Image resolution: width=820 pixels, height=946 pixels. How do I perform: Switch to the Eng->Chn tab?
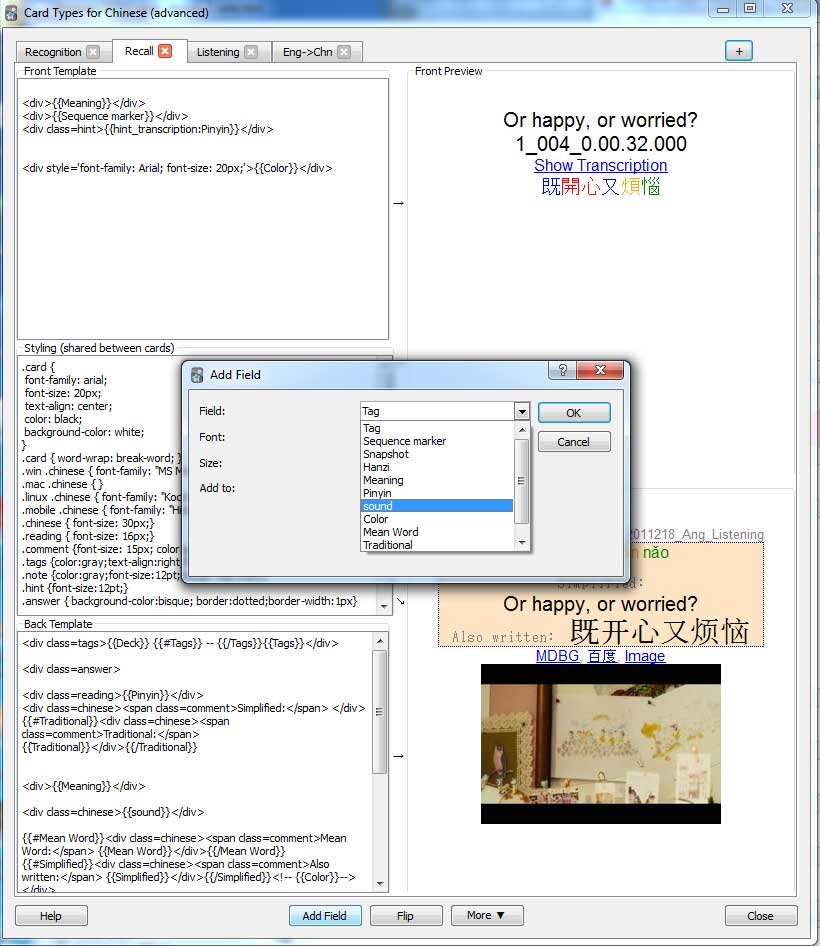[x=308, y=52]
